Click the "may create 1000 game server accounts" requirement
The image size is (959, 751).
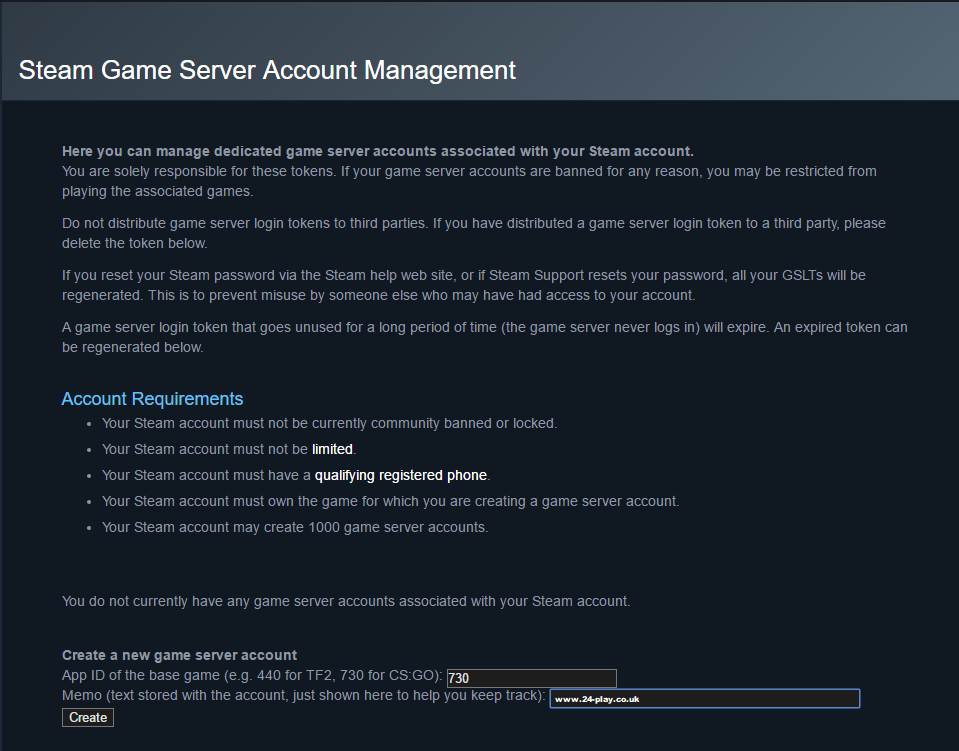point(295,527)
